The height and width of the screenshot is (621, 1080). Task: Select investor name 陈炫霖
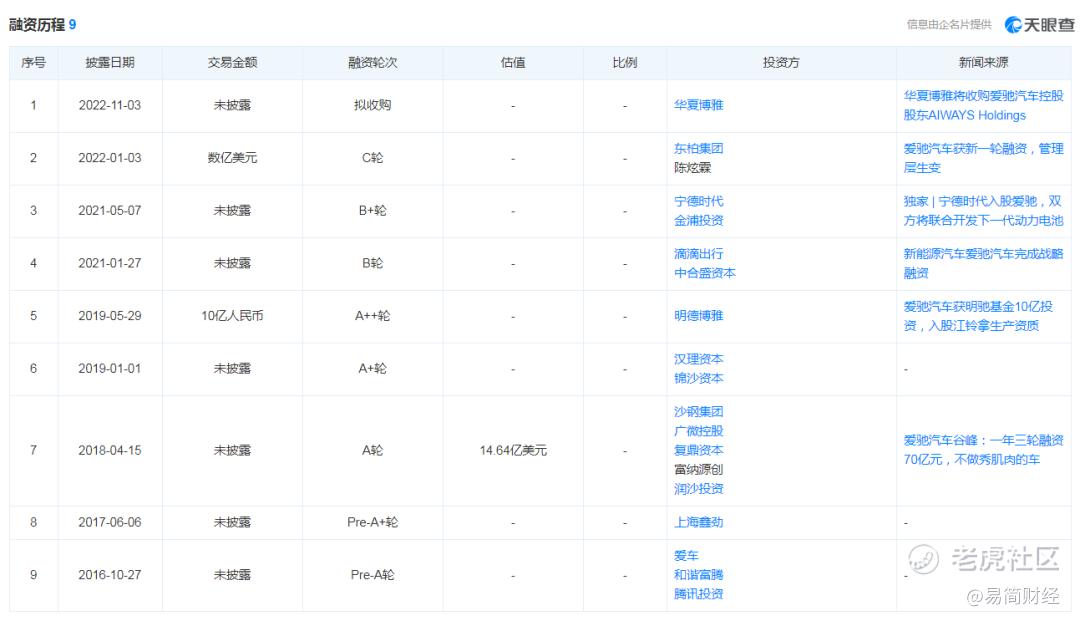692,167
